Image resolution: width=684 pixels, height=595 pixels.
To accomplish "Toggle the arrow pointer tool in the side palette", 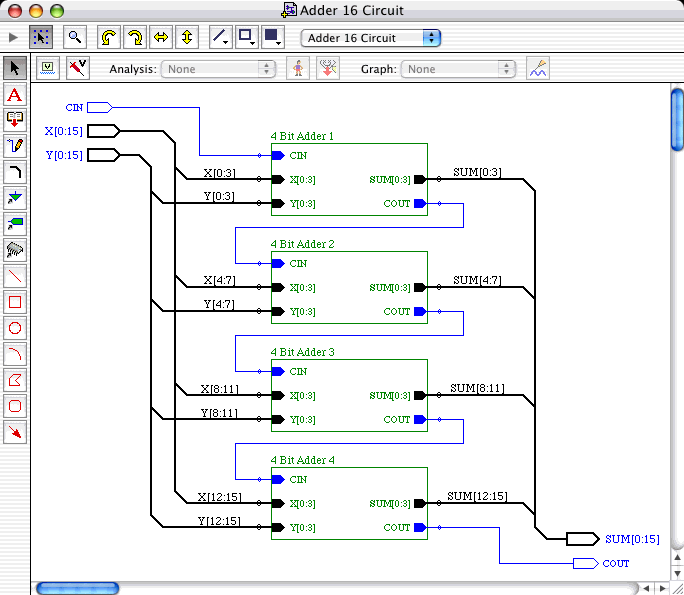I will pyautogui.click(x=15, y=69).
